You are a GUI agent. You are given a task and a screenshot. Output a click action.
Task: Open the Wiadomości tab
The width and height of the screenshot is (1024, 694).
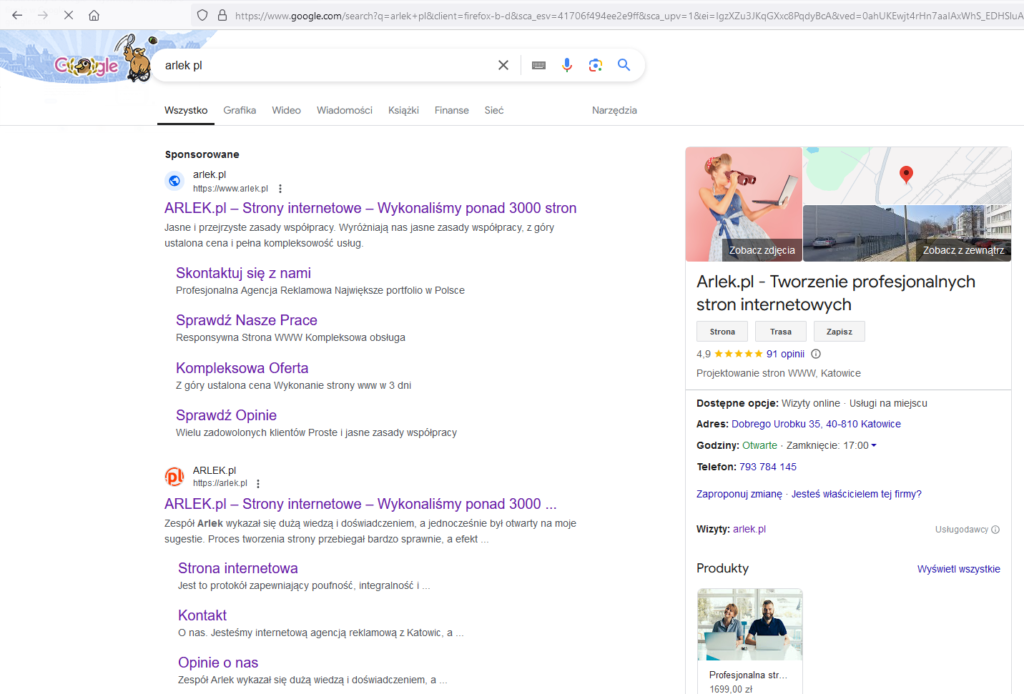344,110
